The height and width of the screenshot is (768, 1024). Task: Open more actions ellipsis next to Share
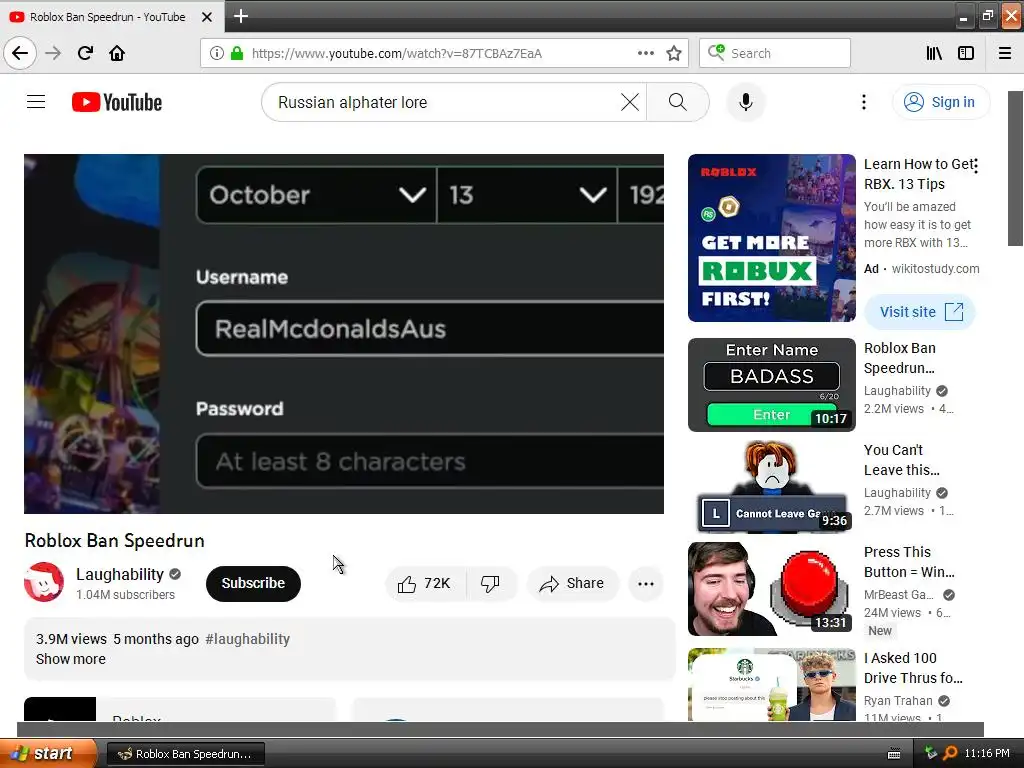tap(646, 584)
